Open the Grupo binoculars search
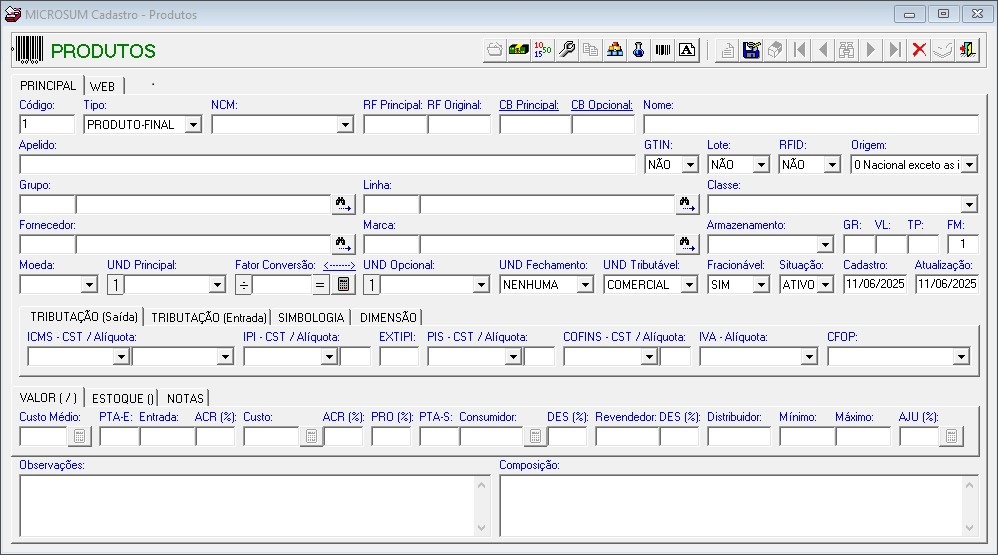 pyautogui.click(x=343, y=204)
